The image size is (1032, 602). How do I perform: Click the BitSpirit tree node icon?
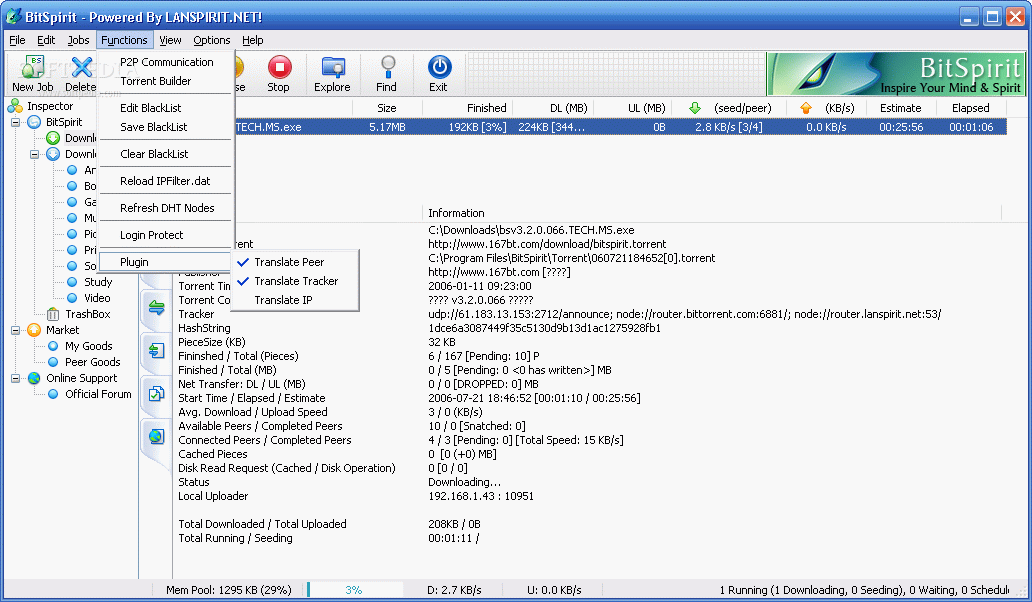click(34, 122)
